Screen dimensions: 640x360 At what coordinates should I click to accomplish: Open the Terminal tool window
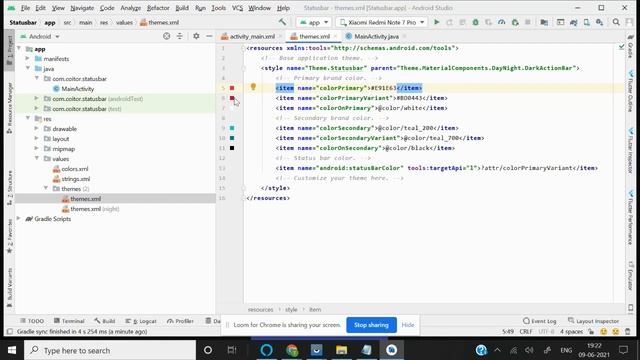pos(69,321)
